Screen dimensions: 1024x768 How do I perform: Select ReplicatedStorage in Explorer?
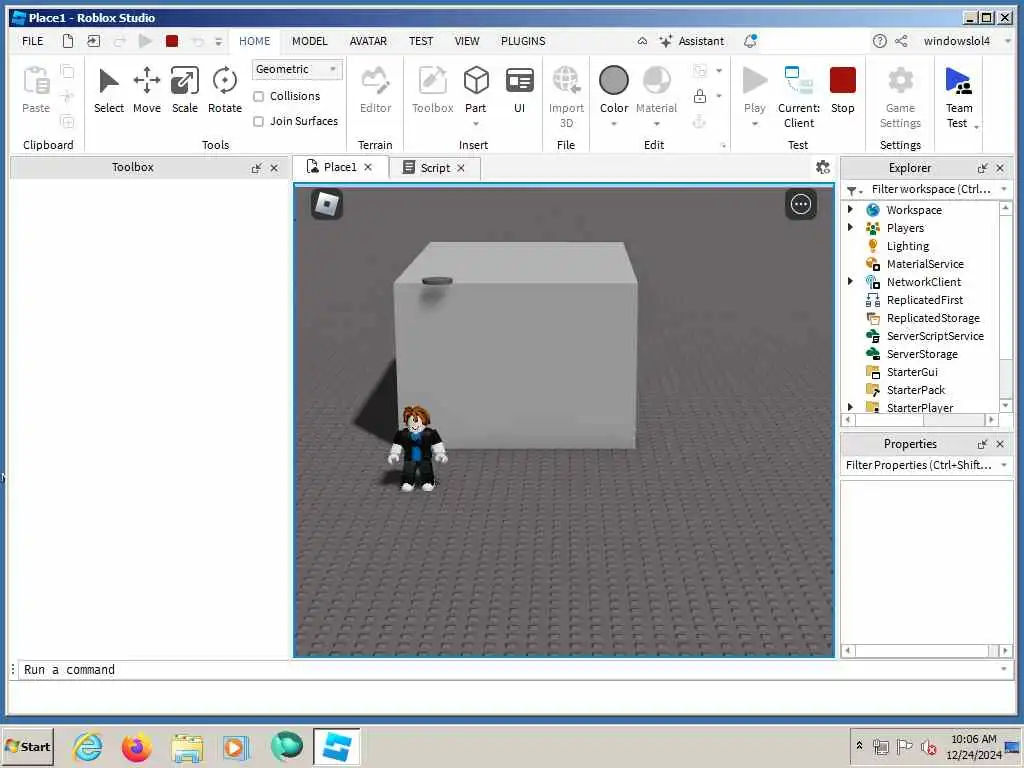point(933,318)
